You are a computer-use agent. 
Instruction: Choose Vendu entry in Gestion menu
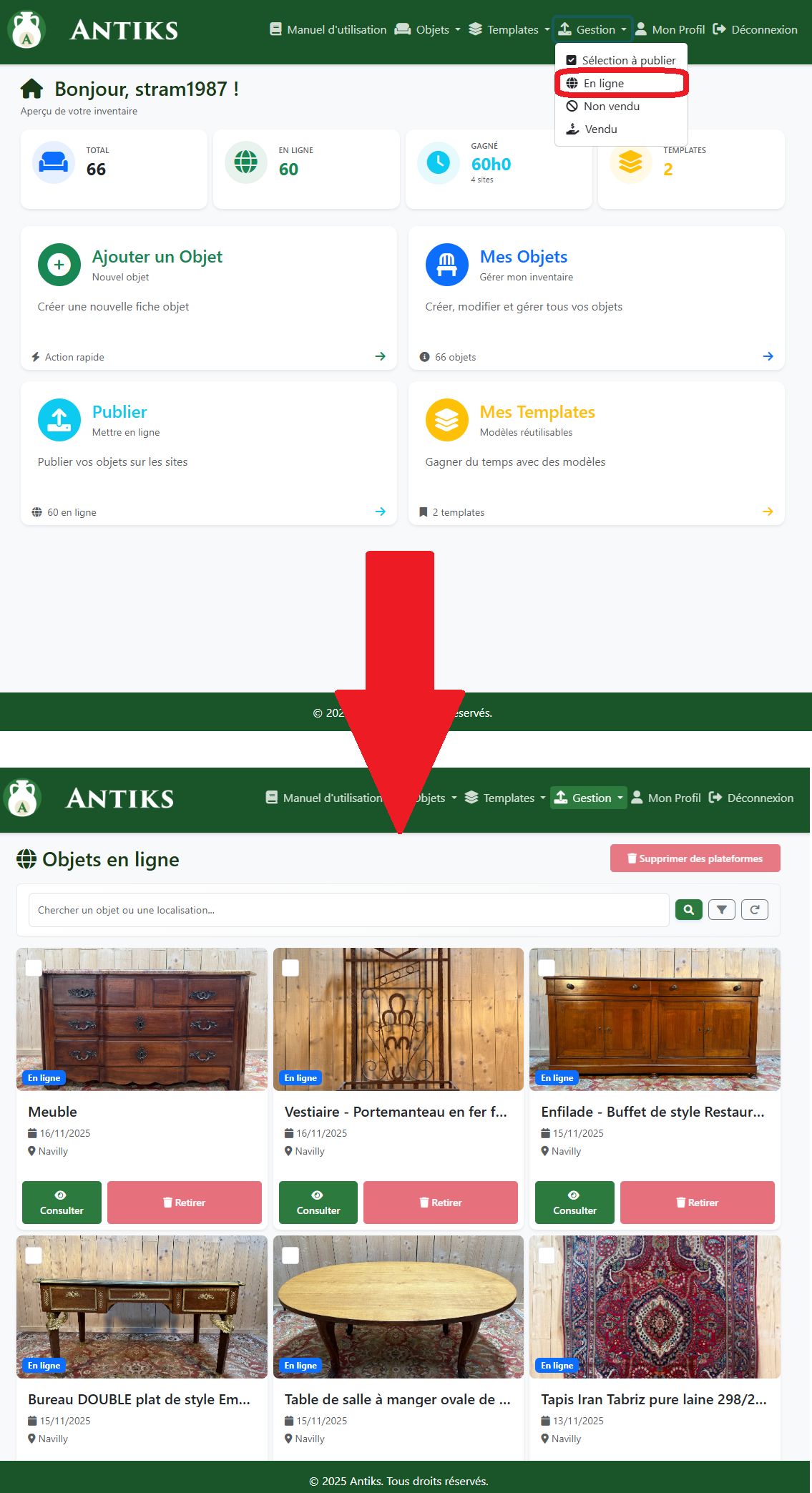(x=621, y=129)
